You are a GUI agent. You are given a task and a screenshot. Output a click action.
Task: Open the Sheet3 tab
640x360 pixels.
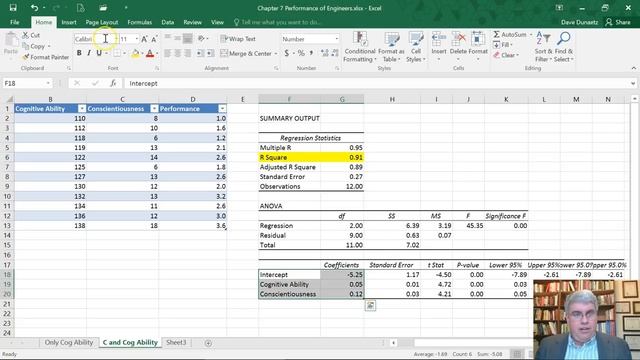click(176, 342)
